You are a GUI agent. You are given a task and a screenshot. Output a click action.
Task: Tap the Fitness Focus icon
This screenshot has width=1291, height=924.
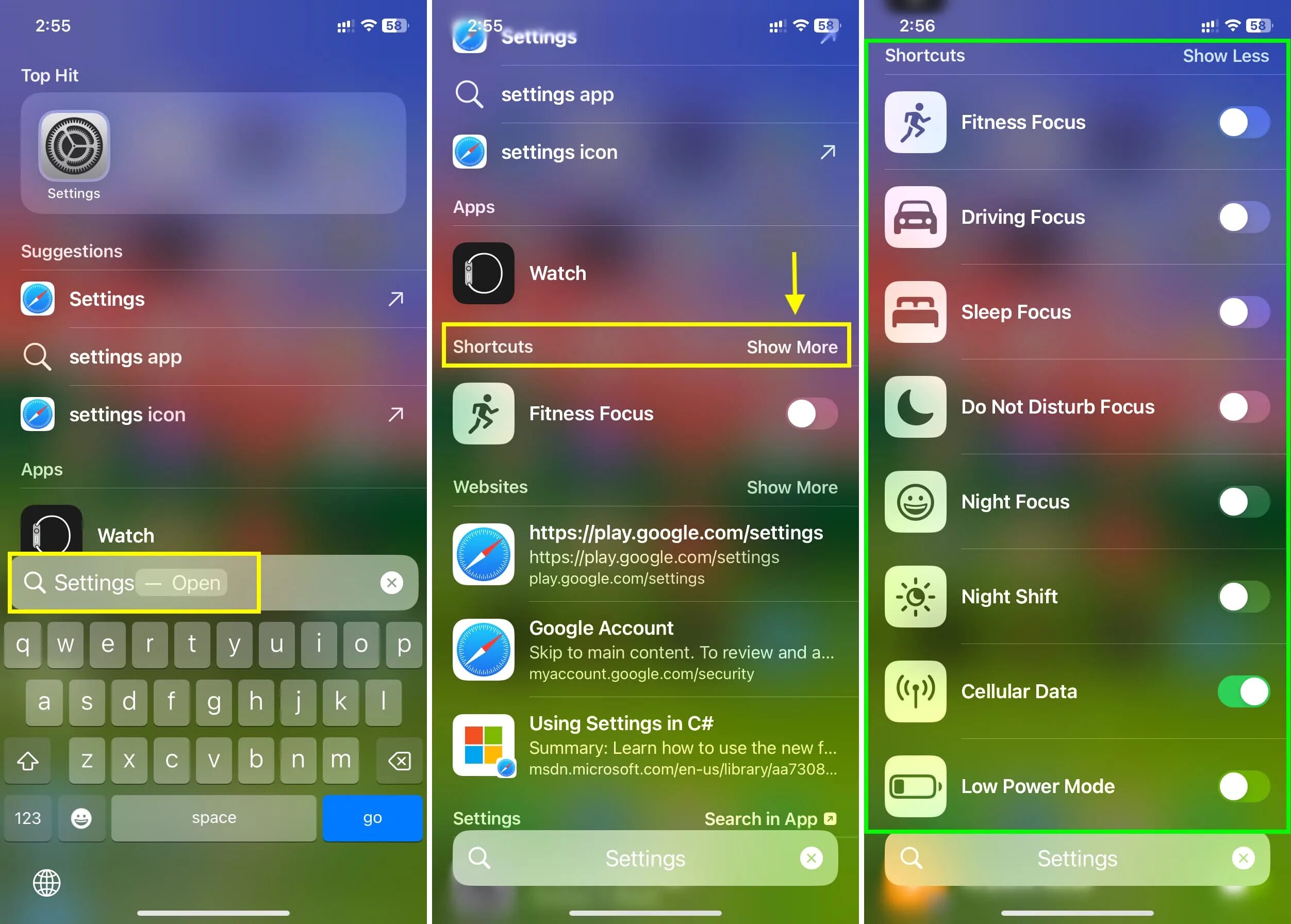[916, 122]
